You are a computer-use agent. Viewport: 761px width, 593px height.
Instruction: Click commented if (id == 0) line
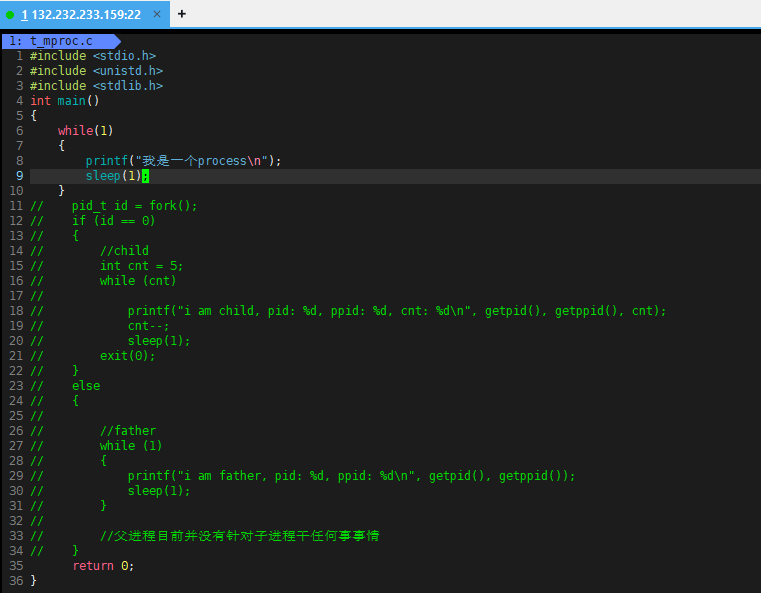pos(114,221)
